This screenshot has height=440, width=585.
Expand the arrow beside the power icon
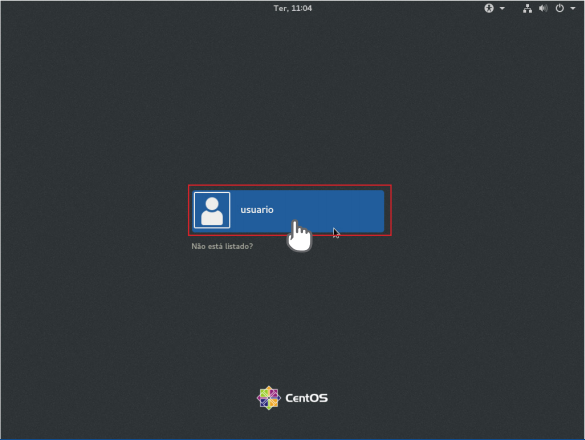pos(573,8)
